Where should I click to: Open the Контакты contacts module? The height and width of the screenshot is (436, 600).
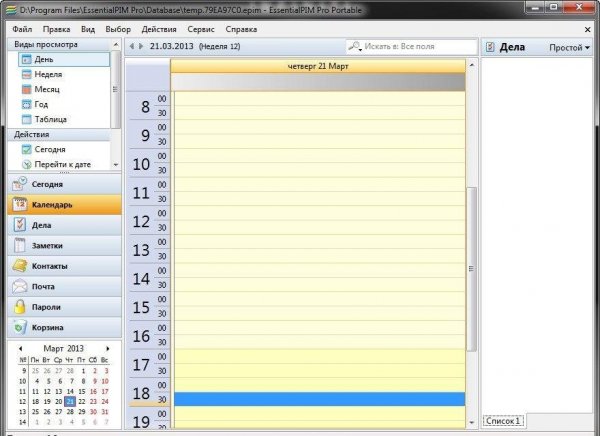click(64, 266)
